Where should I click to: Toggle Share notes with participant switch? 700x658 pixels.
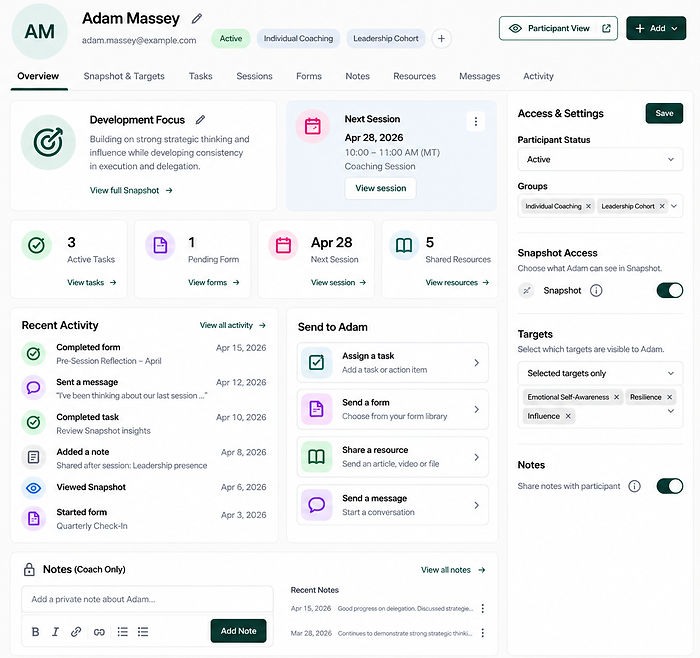(670, 486)
